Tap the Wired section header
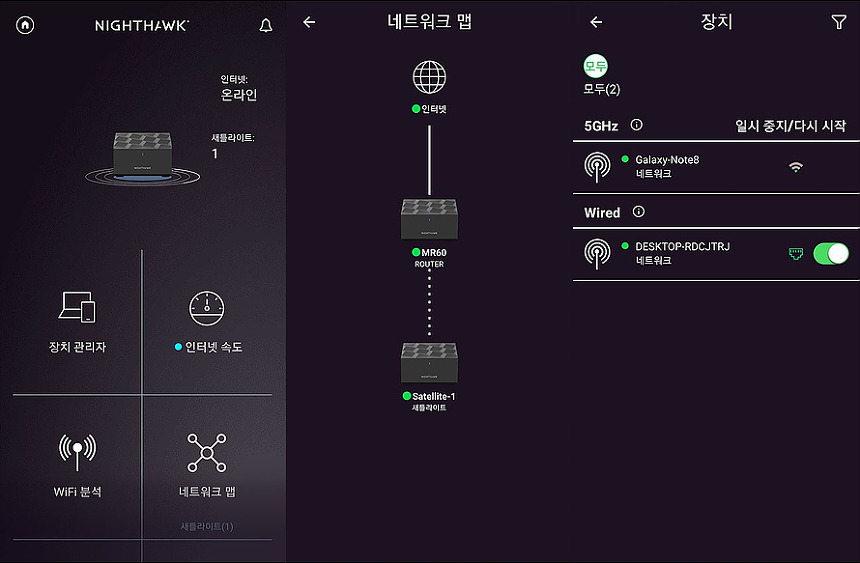Screen dimensions: 860x563 [x=602, y=212]
